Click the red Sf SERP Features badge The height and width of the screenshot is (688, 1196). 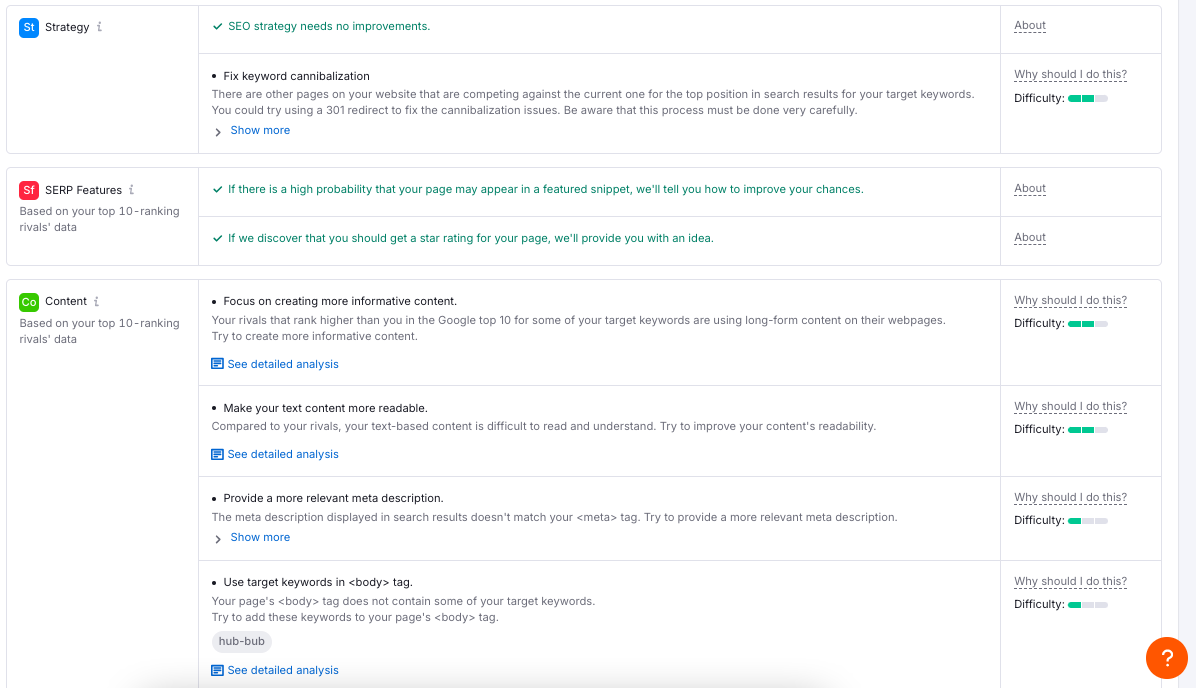coord(29,190)
